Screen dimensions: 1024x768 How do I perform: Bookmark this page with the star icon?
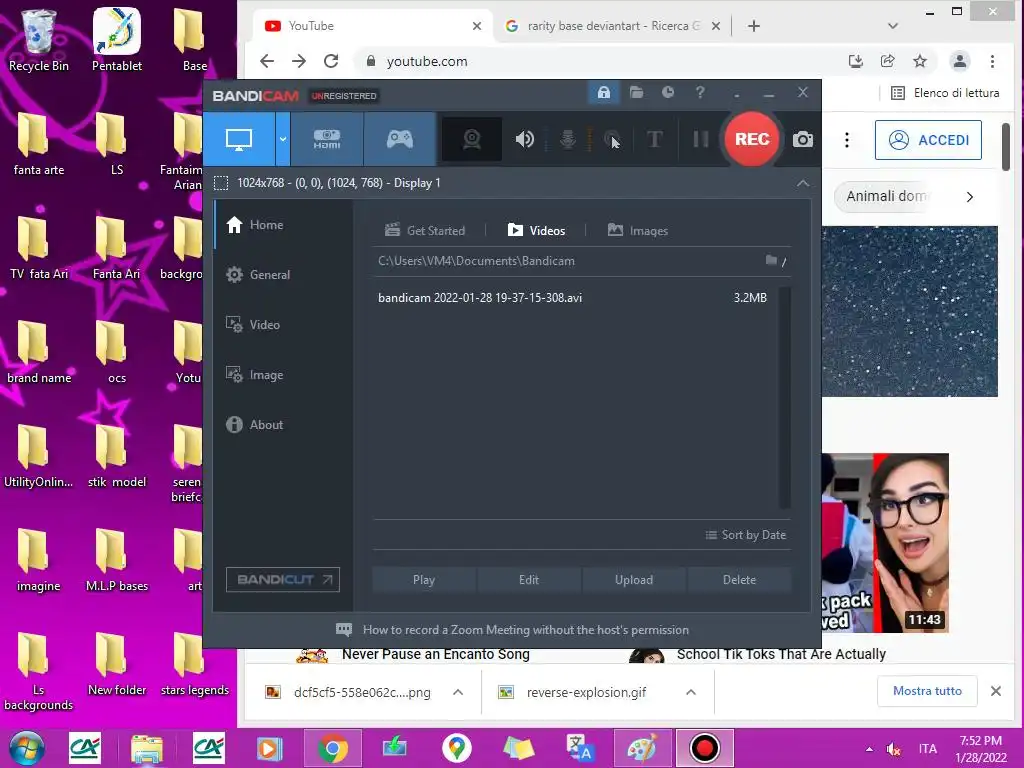pos(920,61)
